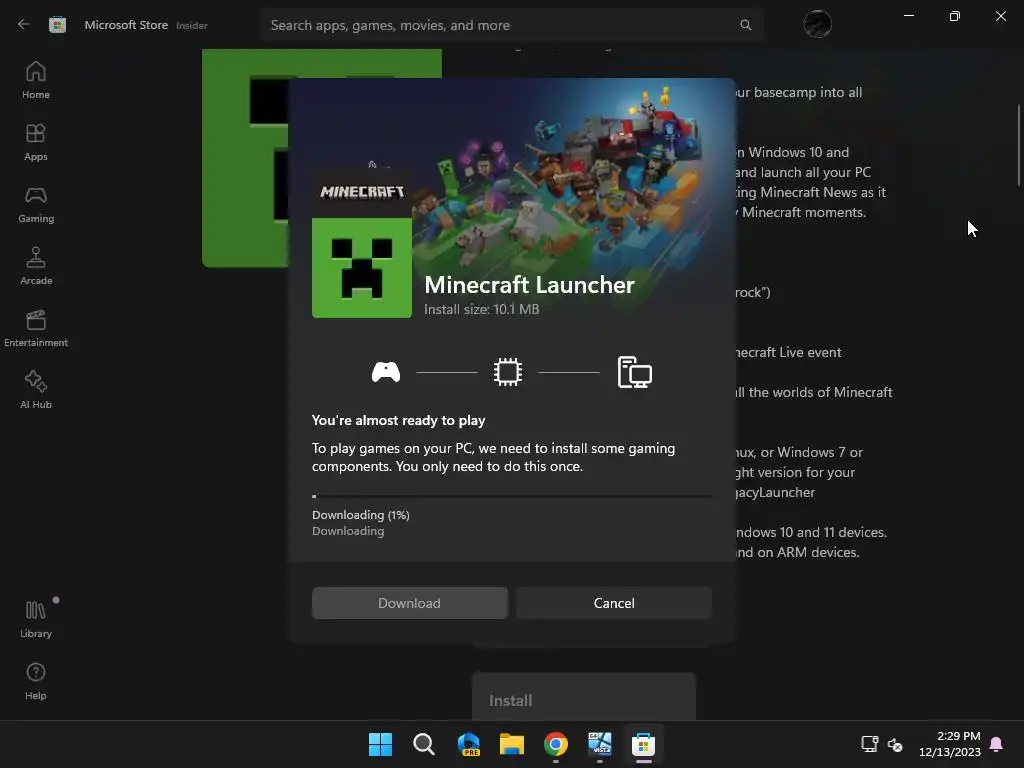Click the game controller step icon

[x=386, y=372]
